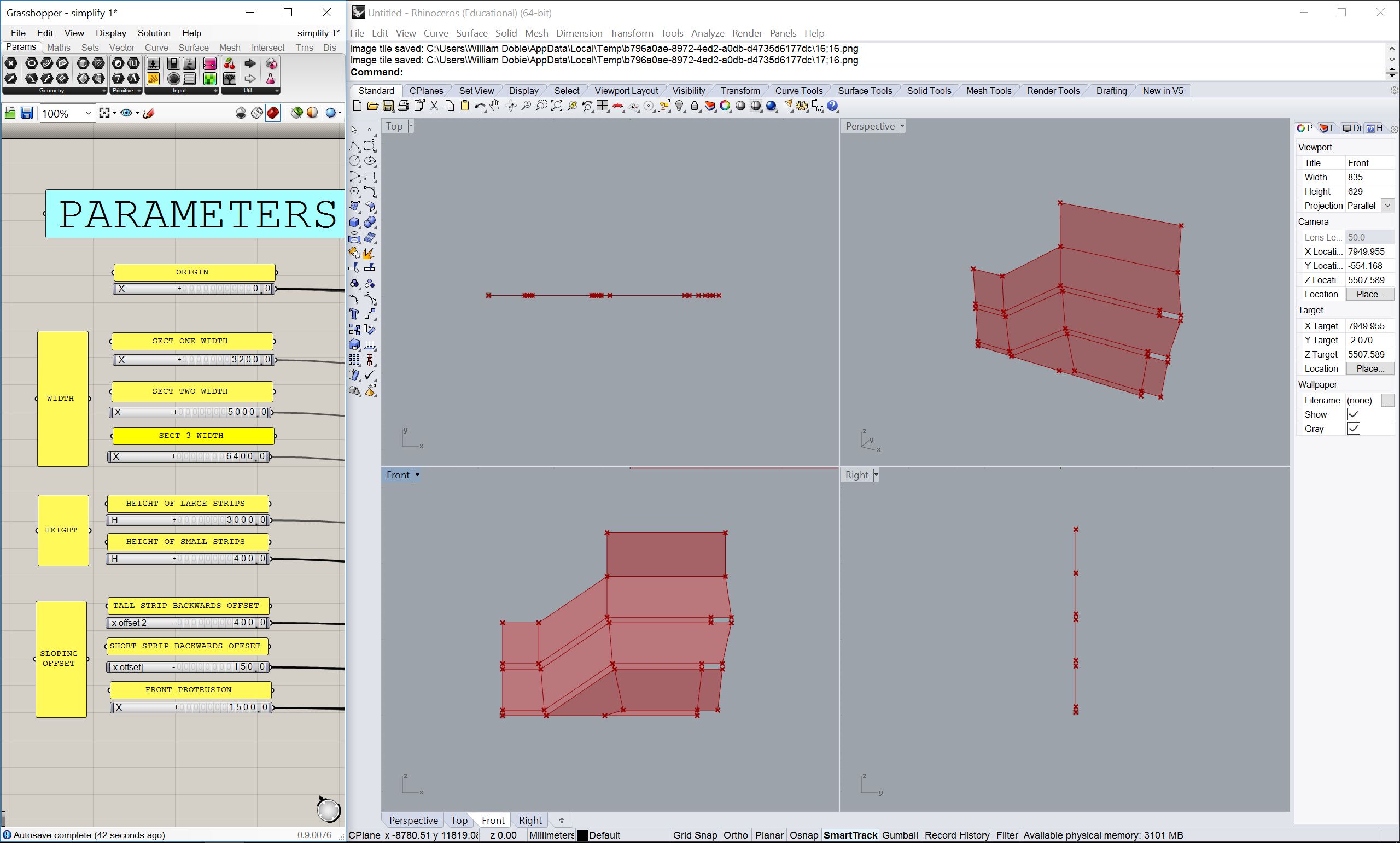Open the Rhino Help question-mark icon
This screenshot has height=843, width=1400.
[x=832, y=106]
